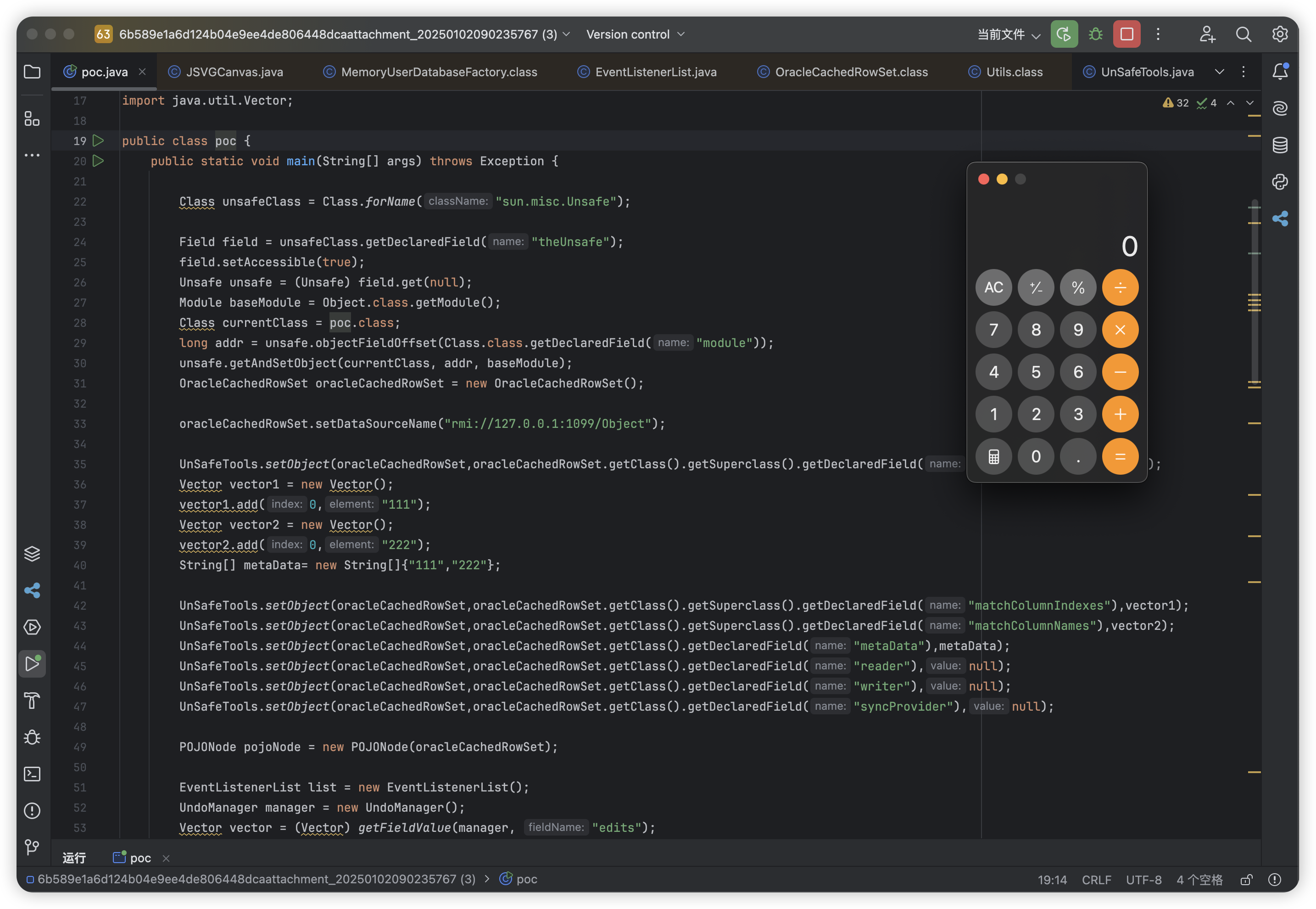Click the Rerun button in top toolbar

[x=1064, y=34]
